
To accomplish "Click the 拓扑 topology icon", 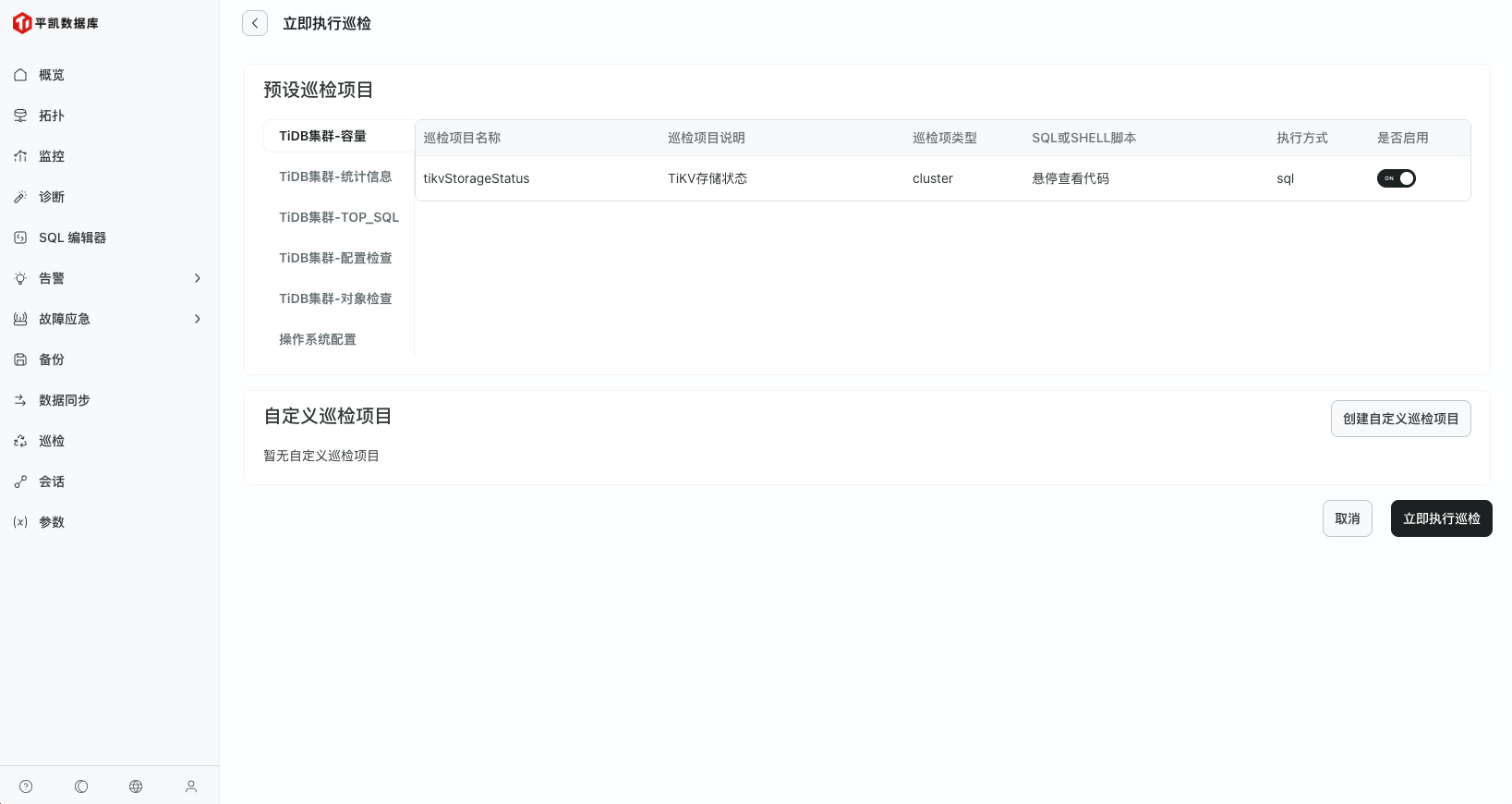I will (x=20, y=116).
